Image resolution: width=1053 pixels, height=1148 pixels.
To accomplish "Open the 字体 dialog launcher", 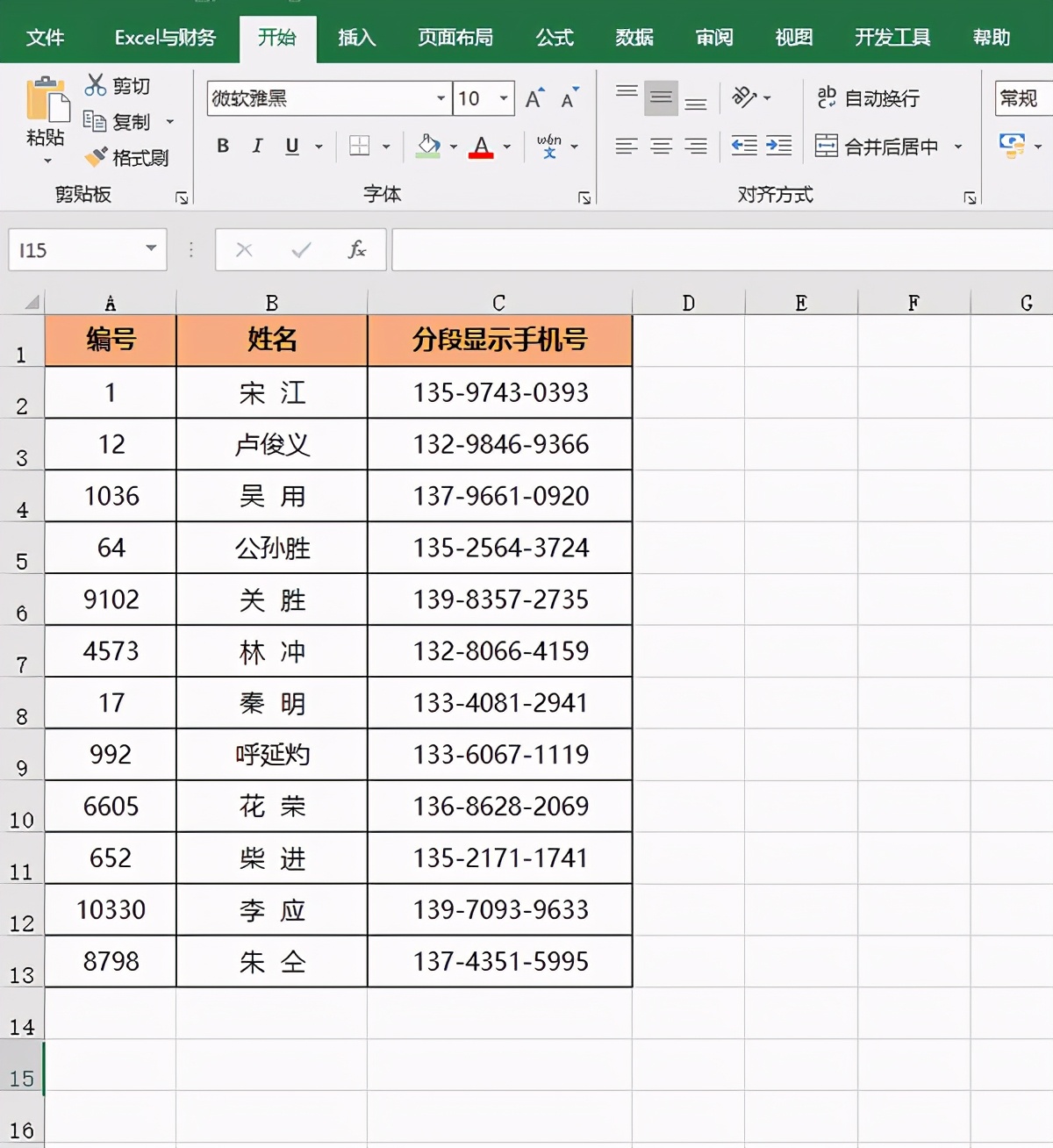I will coord(584,197).
